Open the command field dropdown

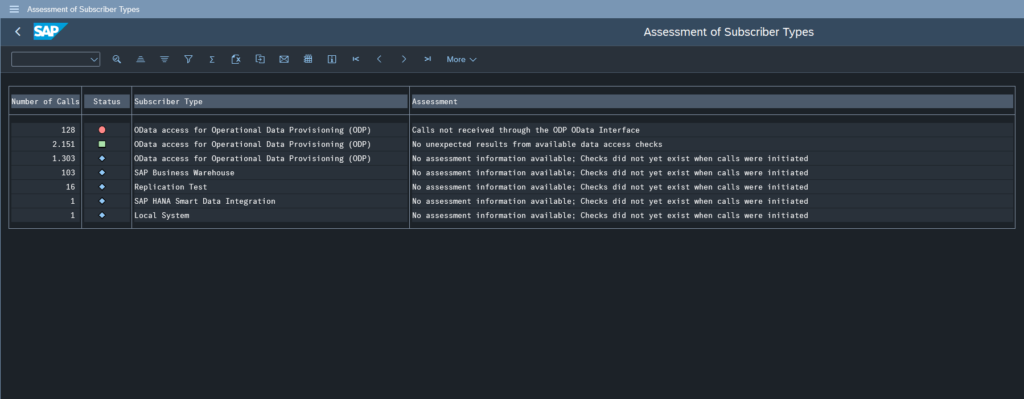point(93,59)
